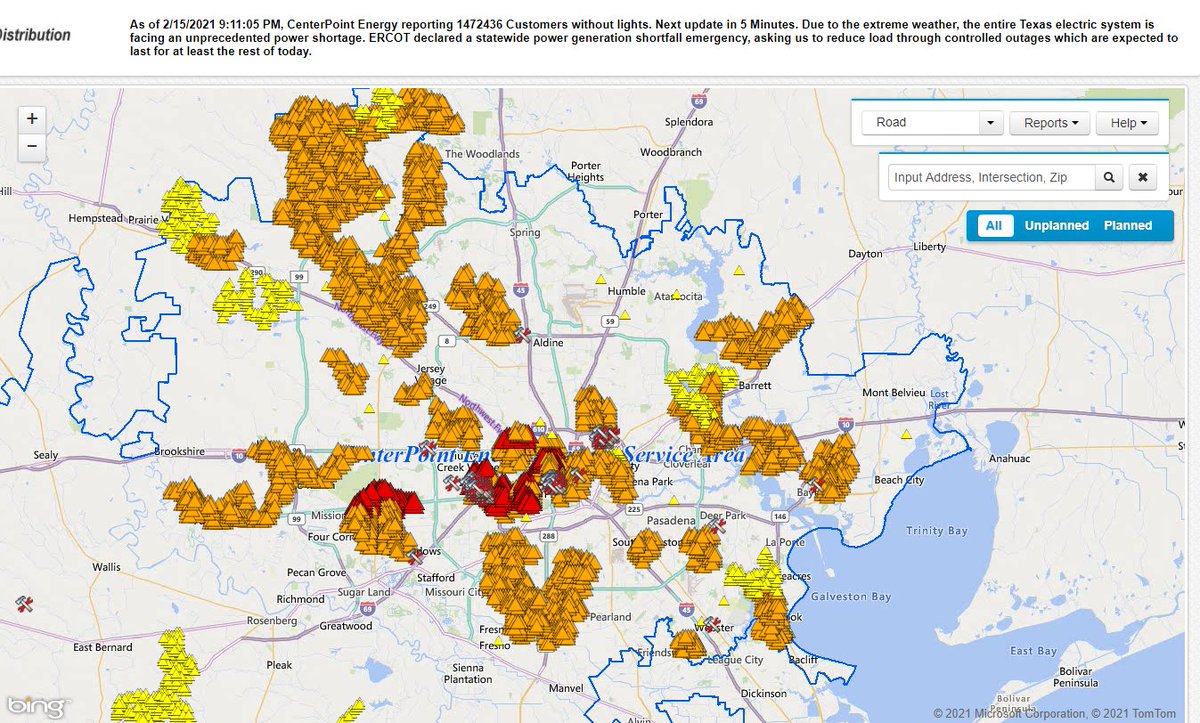This screenshot has width=1200, height=723.
Task: Filter map to Unplanned outages
Action: [1056, 225]
